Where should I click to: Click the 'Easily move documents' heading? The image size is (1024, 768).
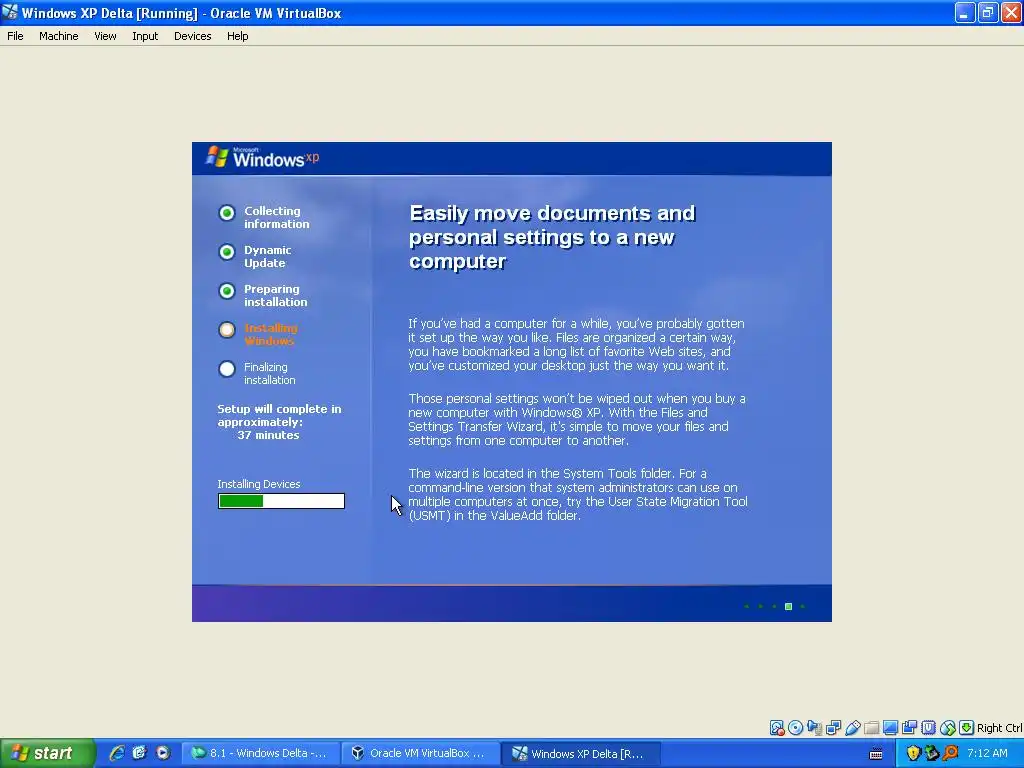(x=552, y=237)
